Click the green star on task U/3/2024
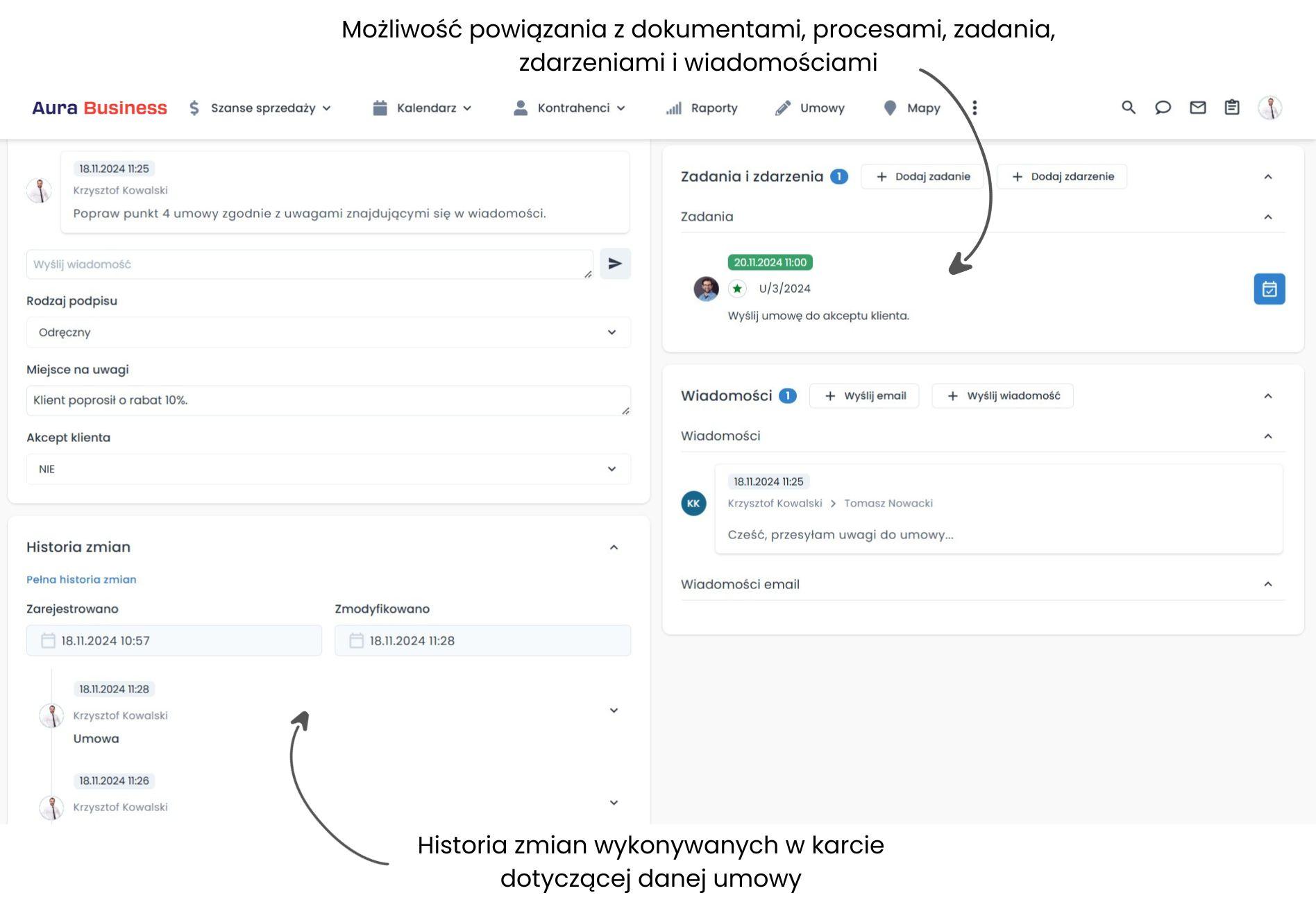 736,288
